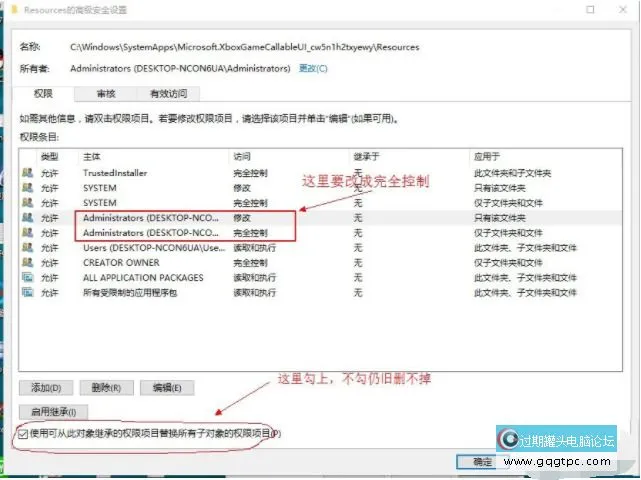Screen dimensions: 641x480
Task: Click the Administrators owner name text
Action: pyautogui.click(x=180, y=68)
